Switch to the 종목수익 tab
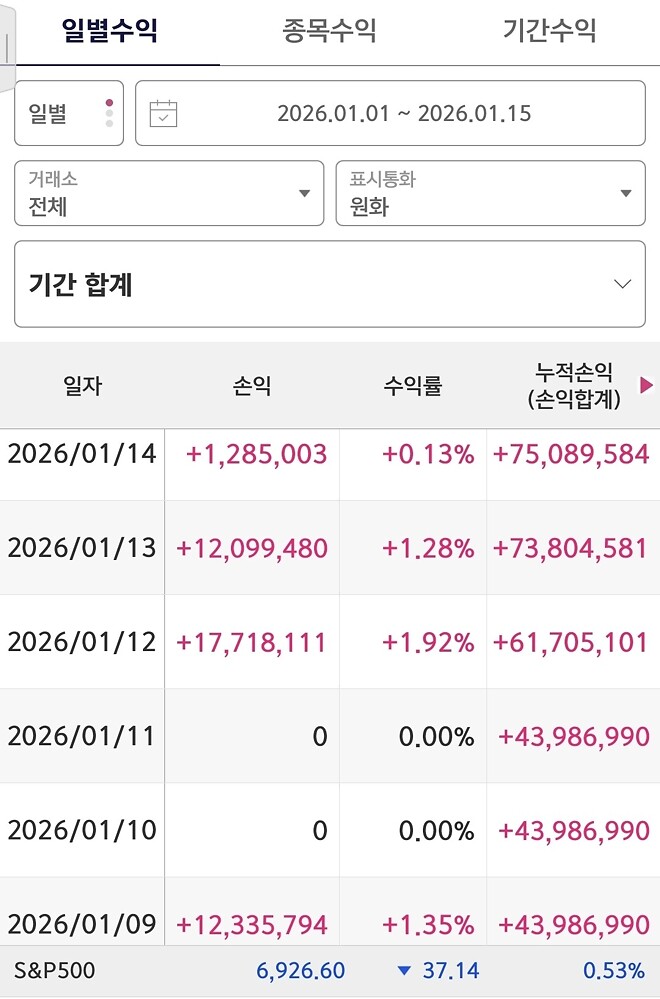660x999 pixels. (330, 30)
